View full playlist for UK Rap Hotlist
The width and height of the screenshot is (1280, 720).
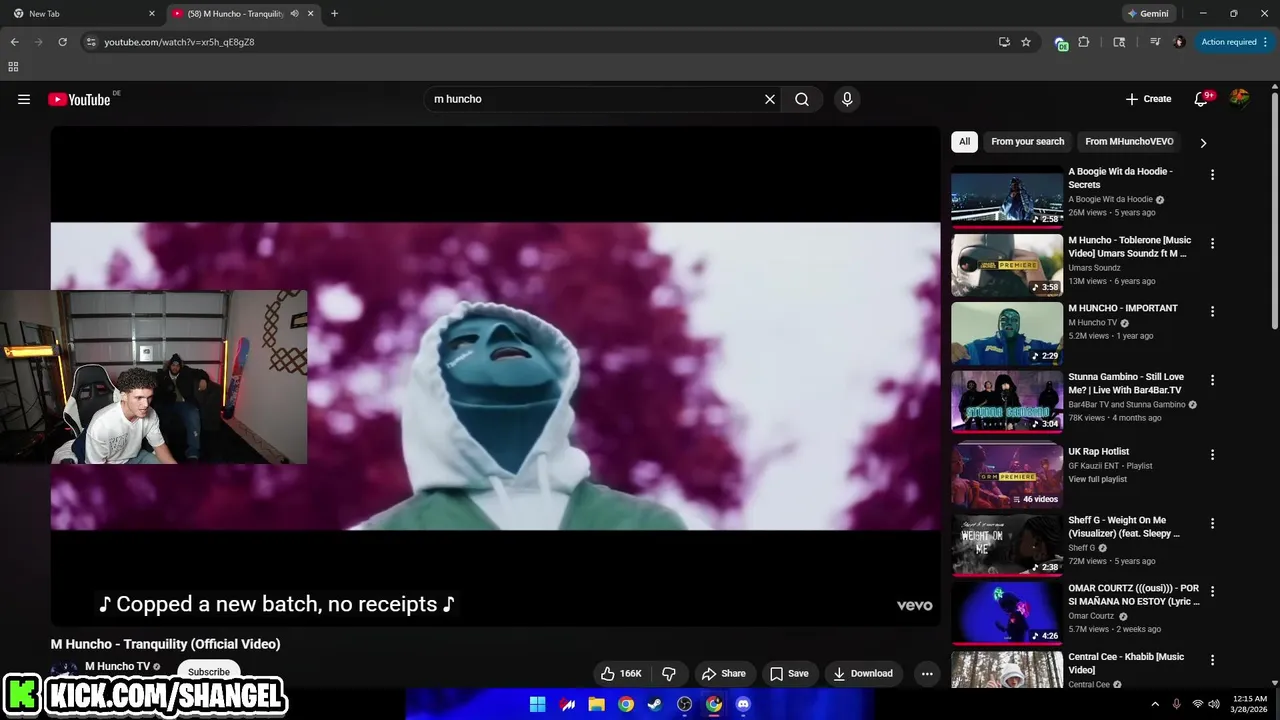1097,479
